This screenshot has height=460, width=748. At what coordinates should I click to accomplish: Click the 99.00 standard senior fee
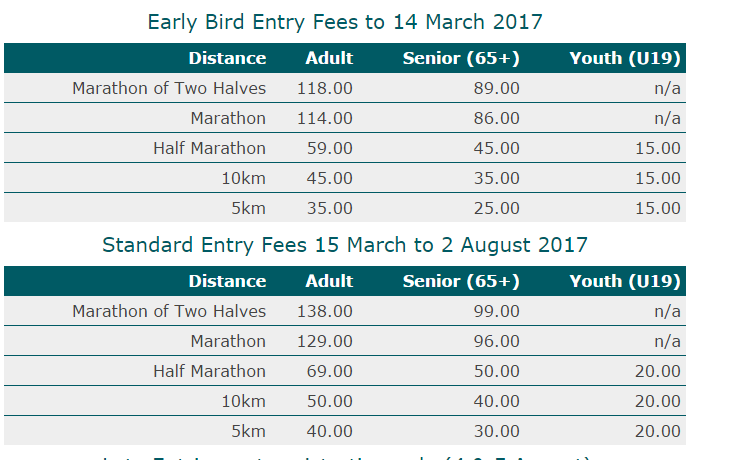click(x=497, y=311)
